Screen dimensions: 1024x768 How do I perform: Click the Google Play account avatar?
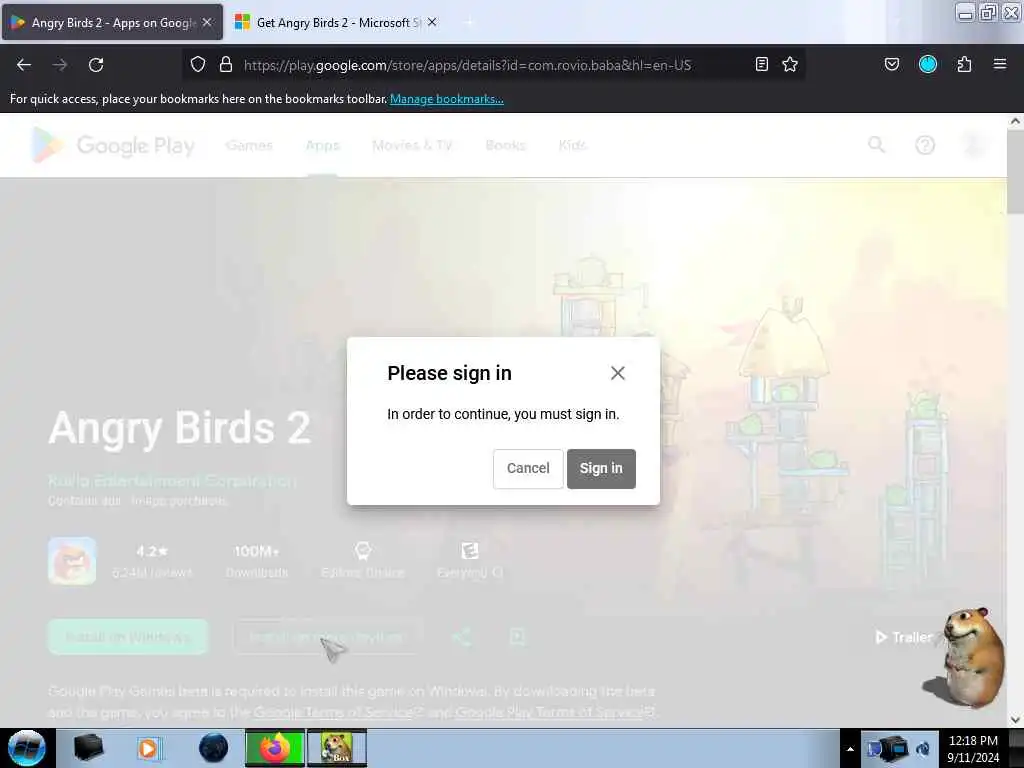click(x=974, y=145)
